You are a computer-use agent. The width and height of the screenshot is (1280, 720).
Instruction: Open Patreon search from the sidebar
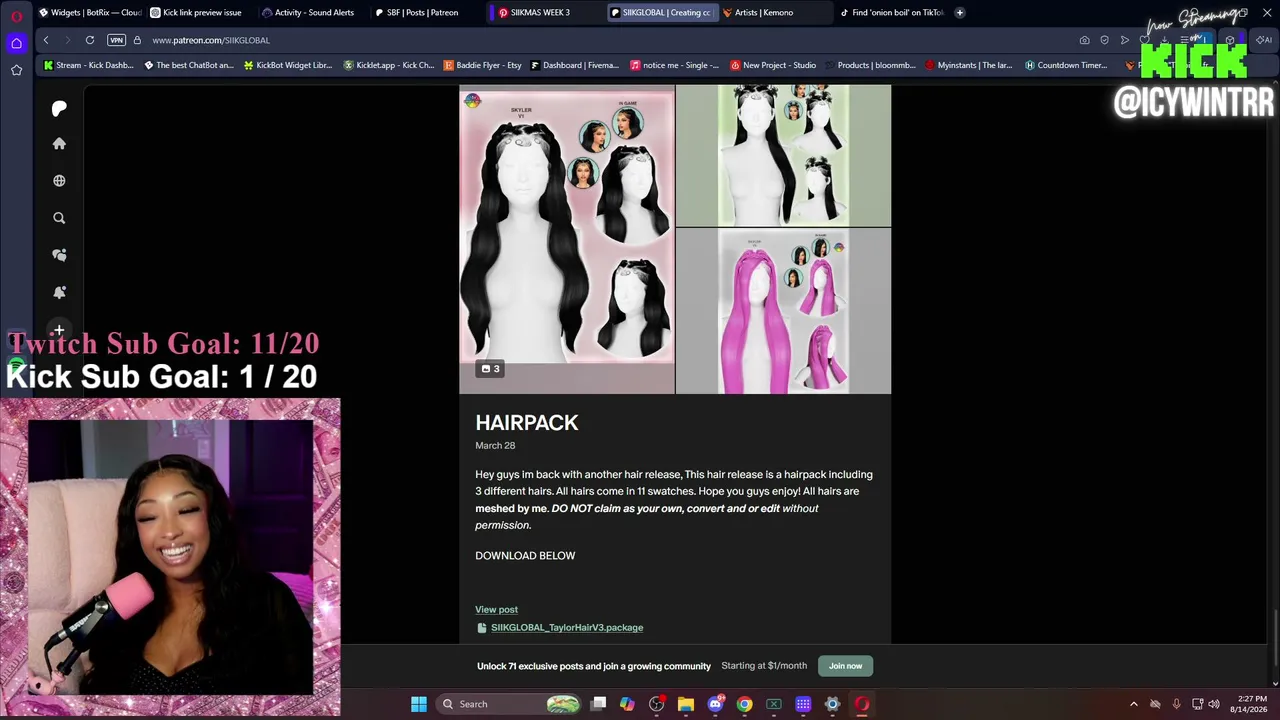coord(59,218)
